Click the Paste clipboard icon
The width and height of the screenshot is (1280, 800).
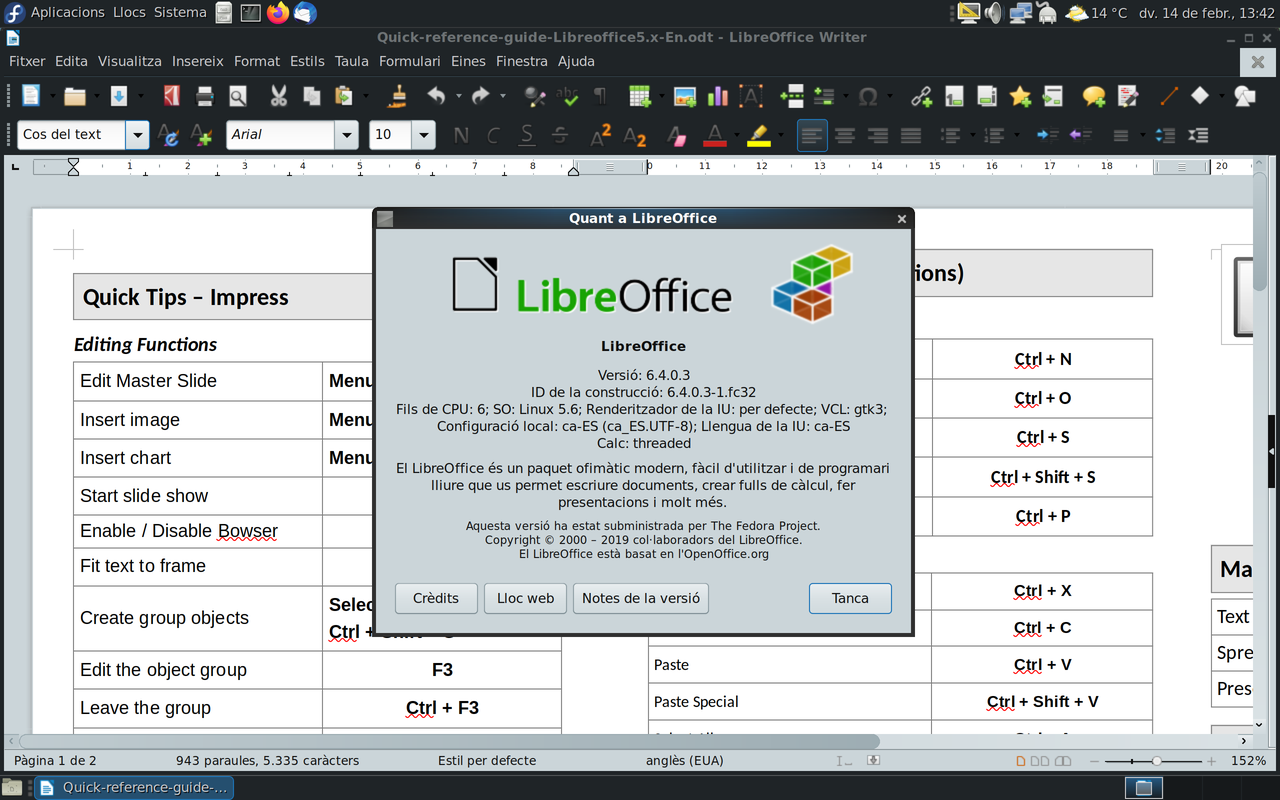click(x=343, y=96)
